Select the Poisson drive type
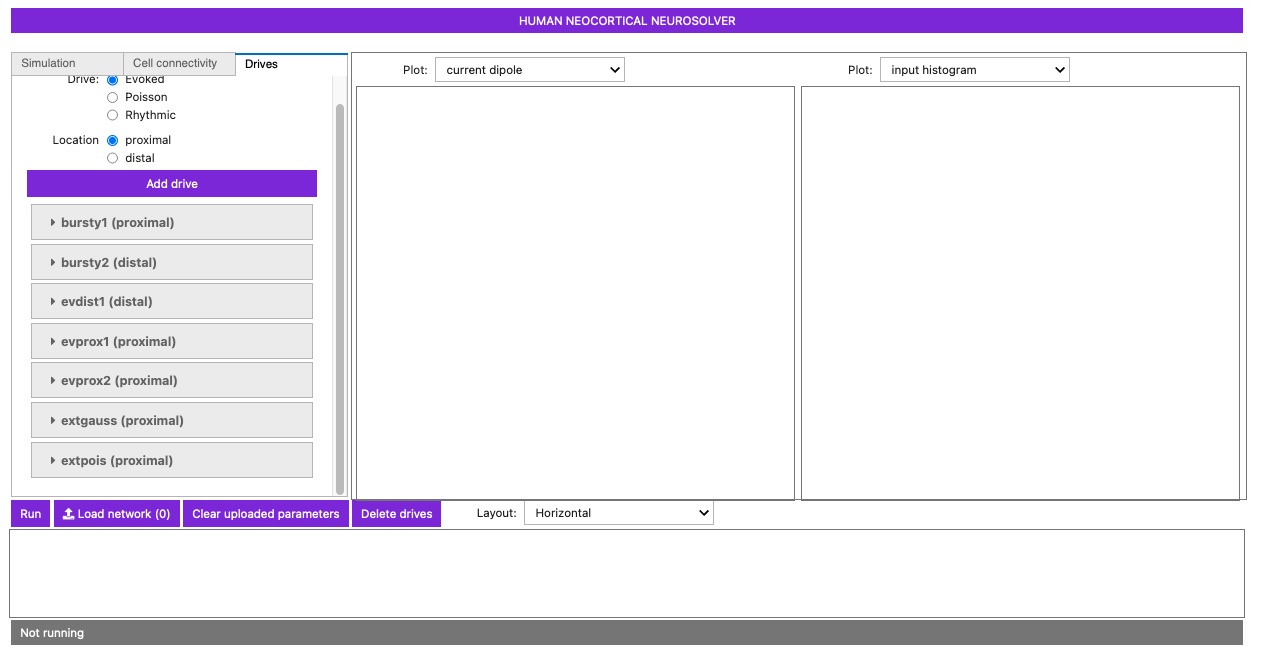The image size is (1261, 661). (113, 97)
